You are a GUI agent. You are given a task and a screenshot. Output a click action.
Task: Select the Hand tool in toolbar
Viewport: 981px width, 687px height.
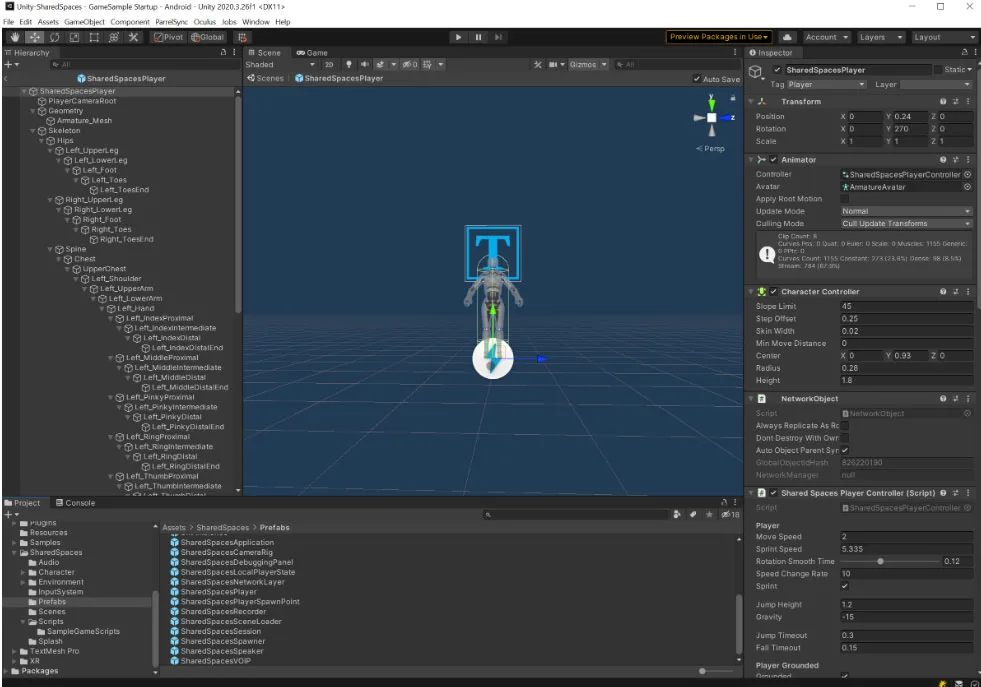pyautogui.click(x=15, y=38)
